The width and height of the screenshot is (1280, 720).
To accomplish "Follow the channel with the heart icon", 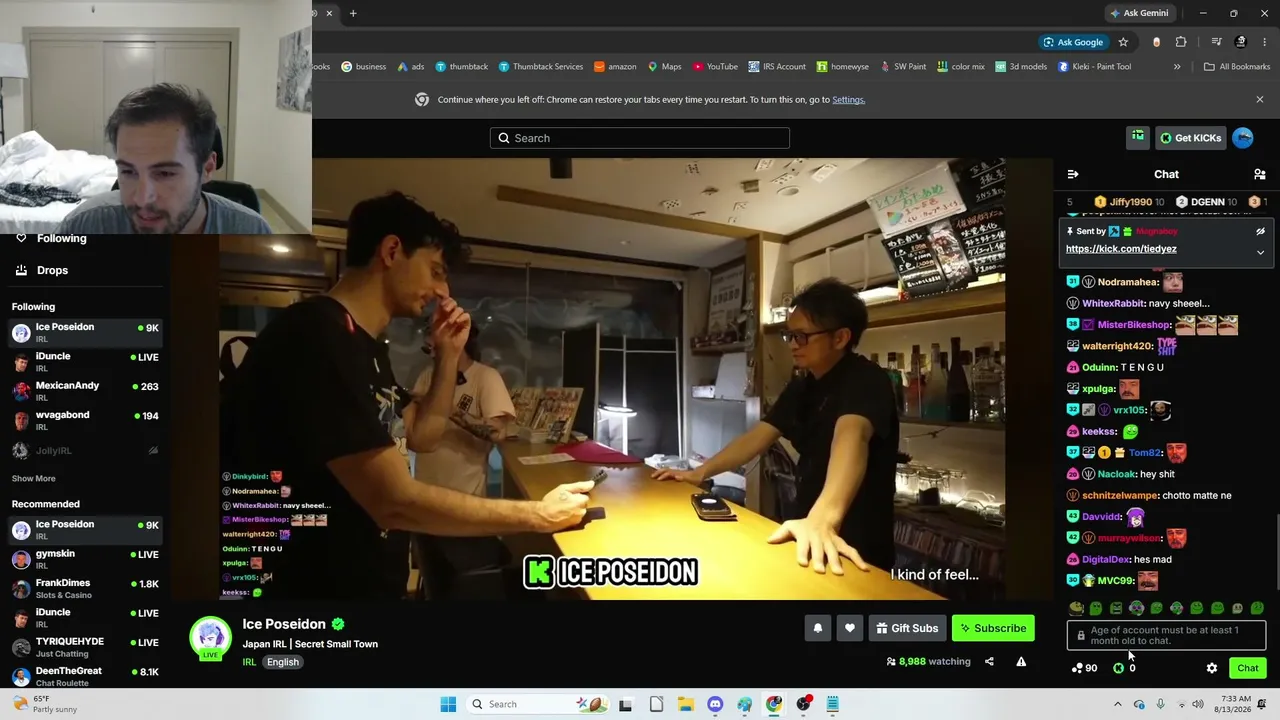I will click(850, 628).
